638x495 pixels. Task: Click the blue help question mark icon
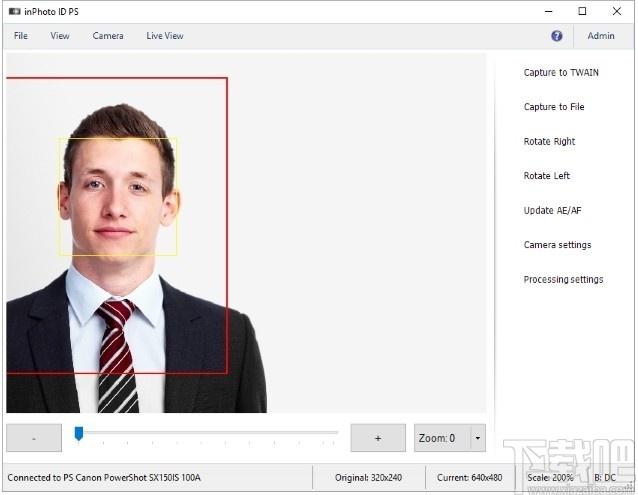[x=557, y=36]
